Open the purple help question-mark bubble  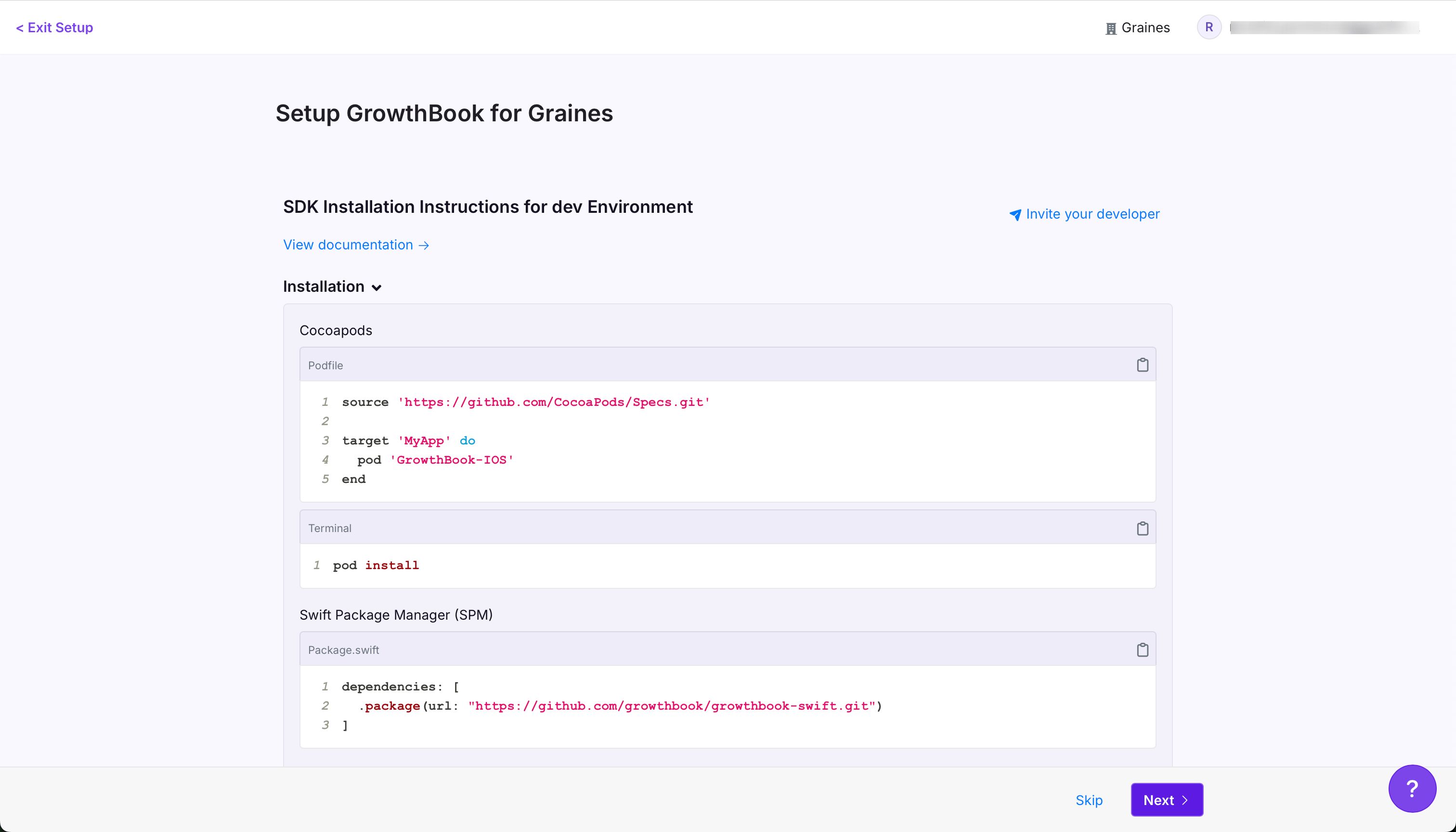(1412, 789)
